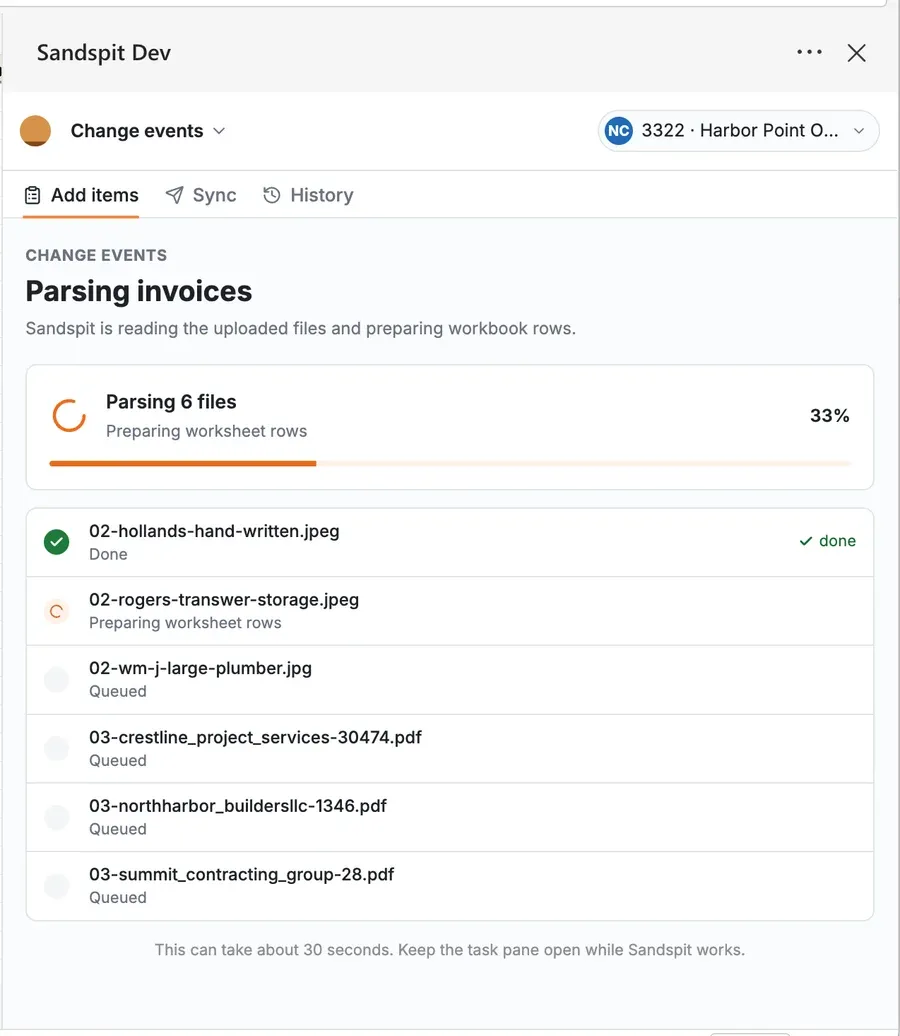Click the done status label

click(x=827, y=541)
